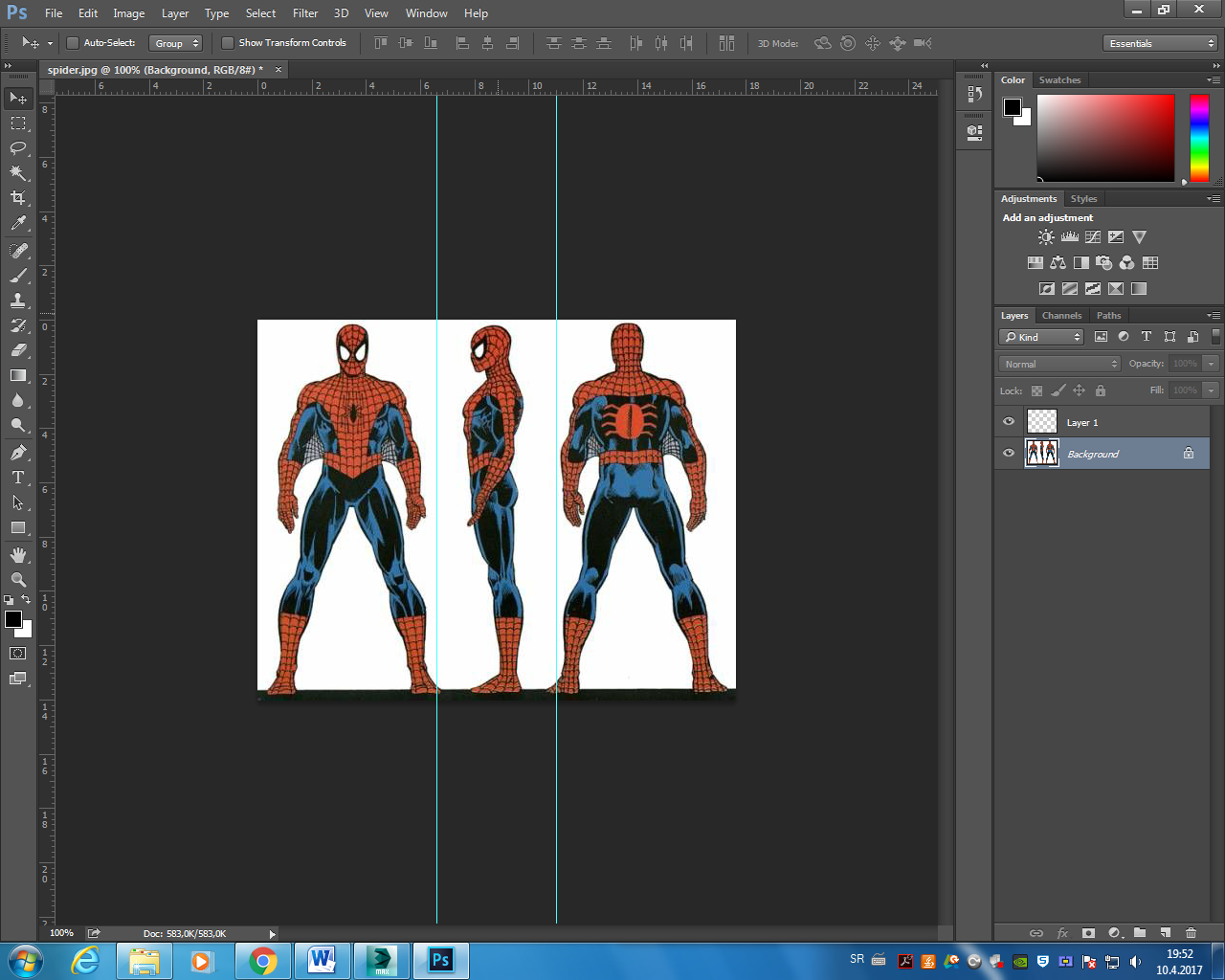
Task: Select the Background layer thumbnail
Action: 1041,454
